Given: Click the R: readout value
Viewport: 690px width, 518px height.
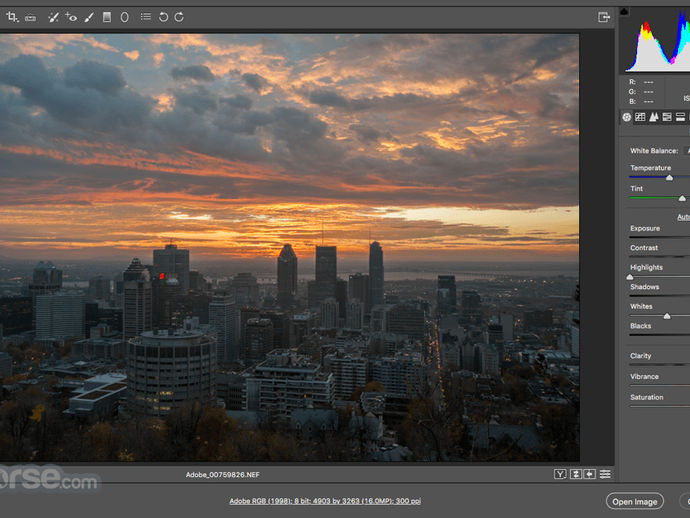Looking at the screenshot, I should point(648,82).
